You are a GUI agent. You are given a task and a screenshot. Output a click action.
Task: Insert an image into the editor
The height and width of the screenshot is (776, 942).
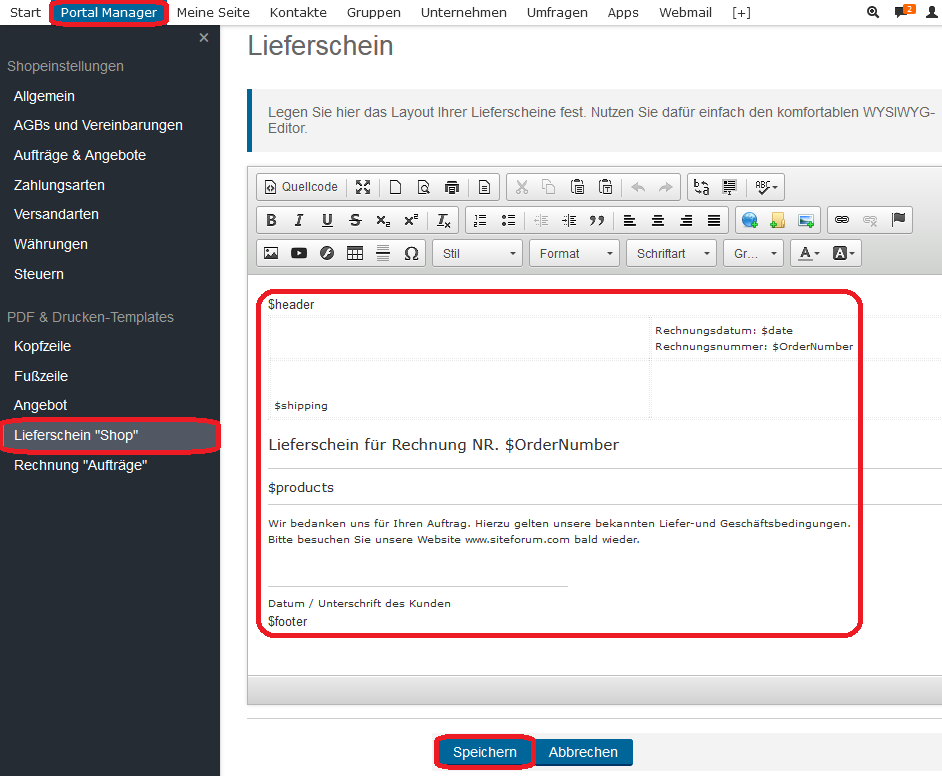coord(271,253)
